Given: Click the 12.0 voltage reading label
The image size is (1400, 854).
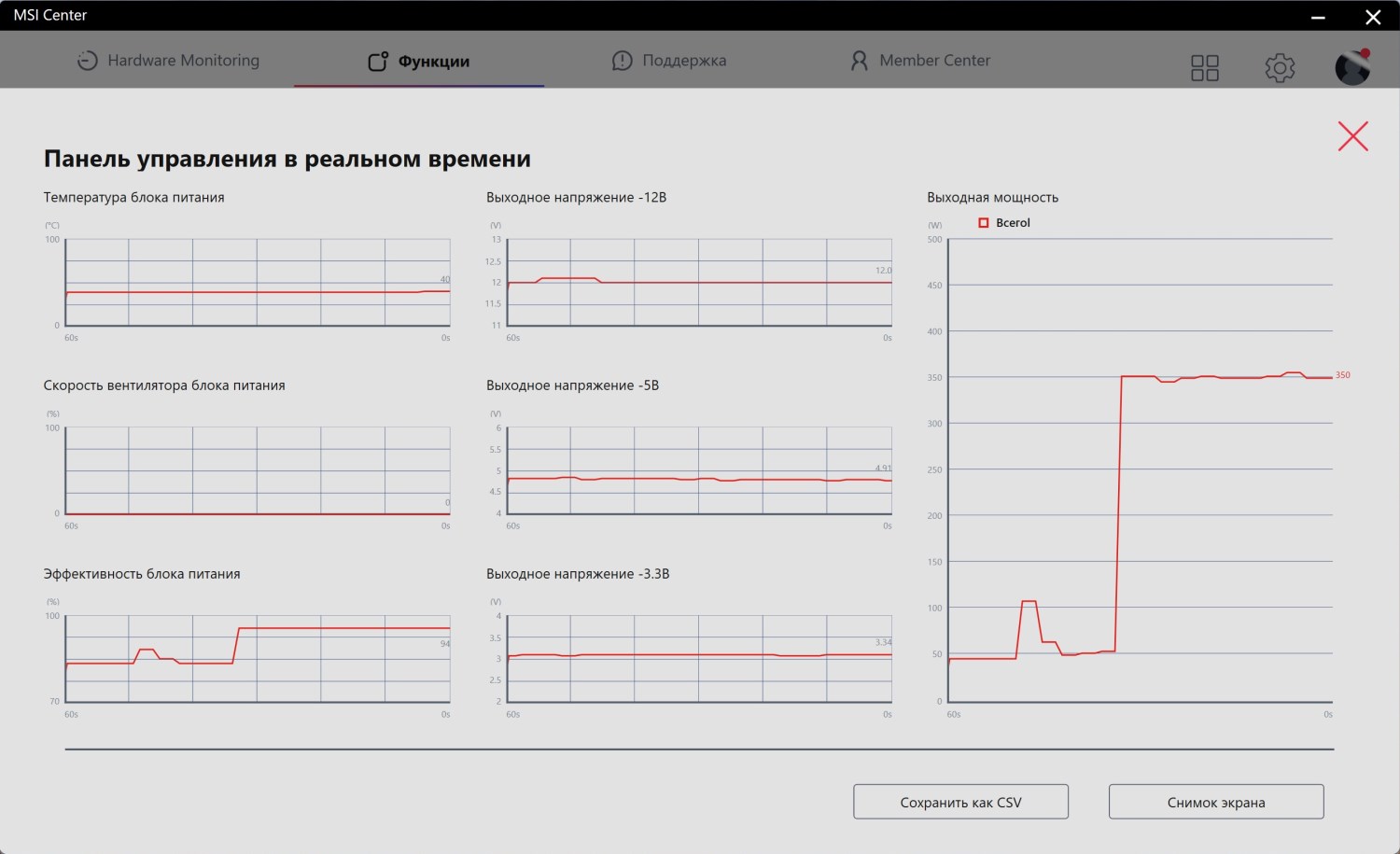Looking at the screenshot, I should 883,271.
